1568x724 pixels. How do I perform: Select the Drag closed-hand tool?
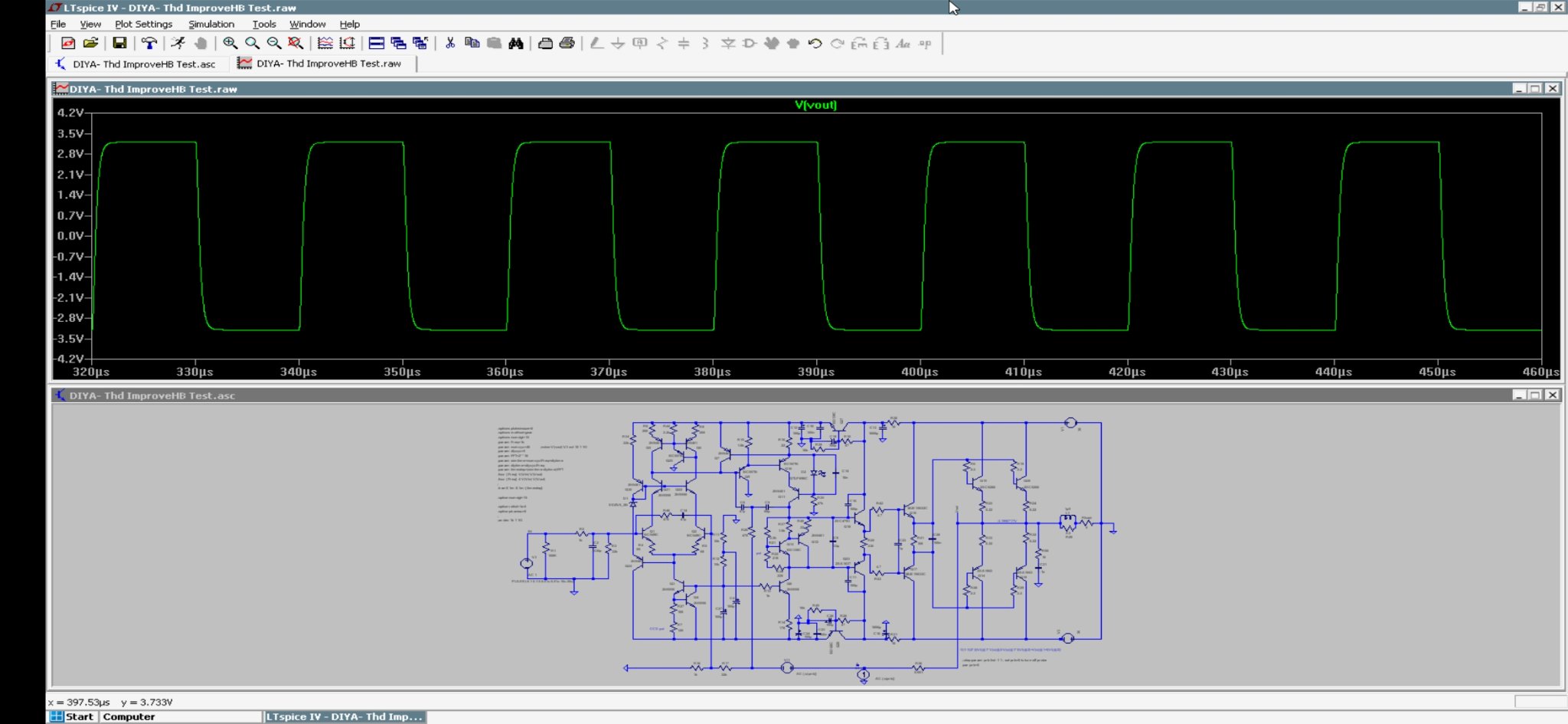tap(793, 44)
